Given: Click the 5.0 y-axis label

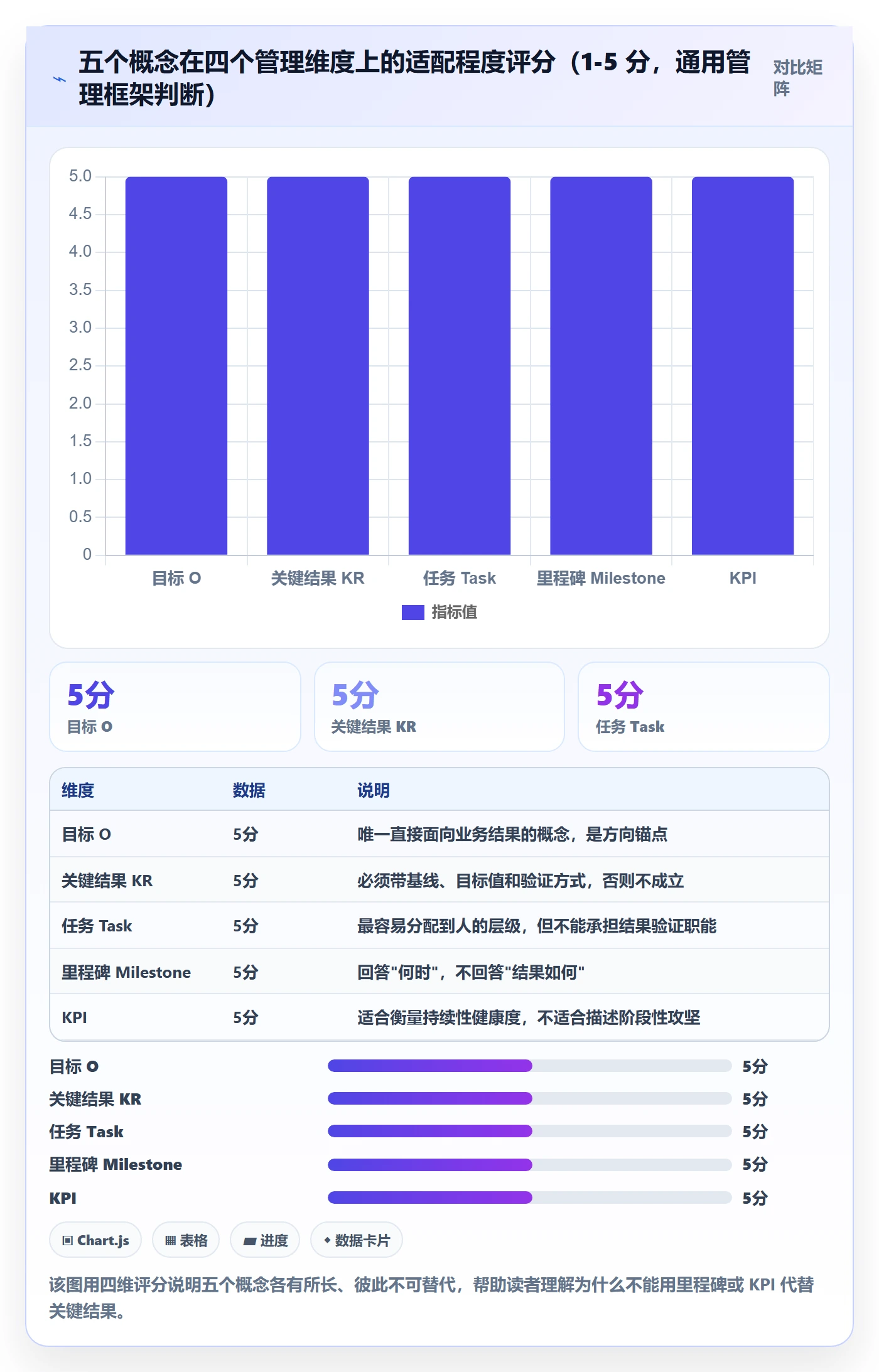Looking at the screenshot, I should click(x=80, y=176).
